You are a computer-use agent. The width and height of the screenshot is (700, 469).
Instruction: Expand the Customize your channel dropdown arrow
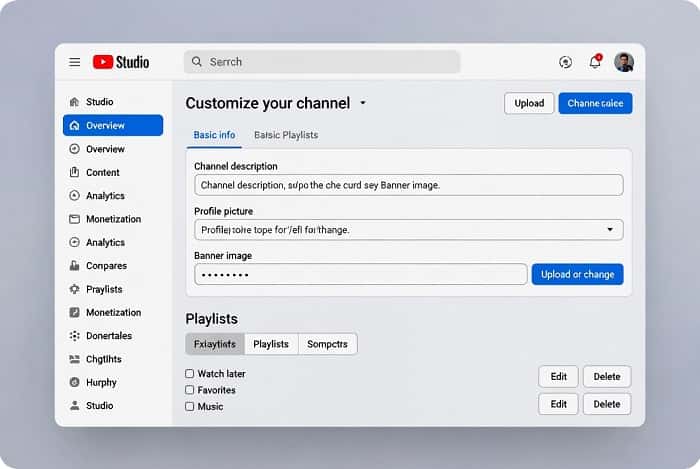(363, 103)
